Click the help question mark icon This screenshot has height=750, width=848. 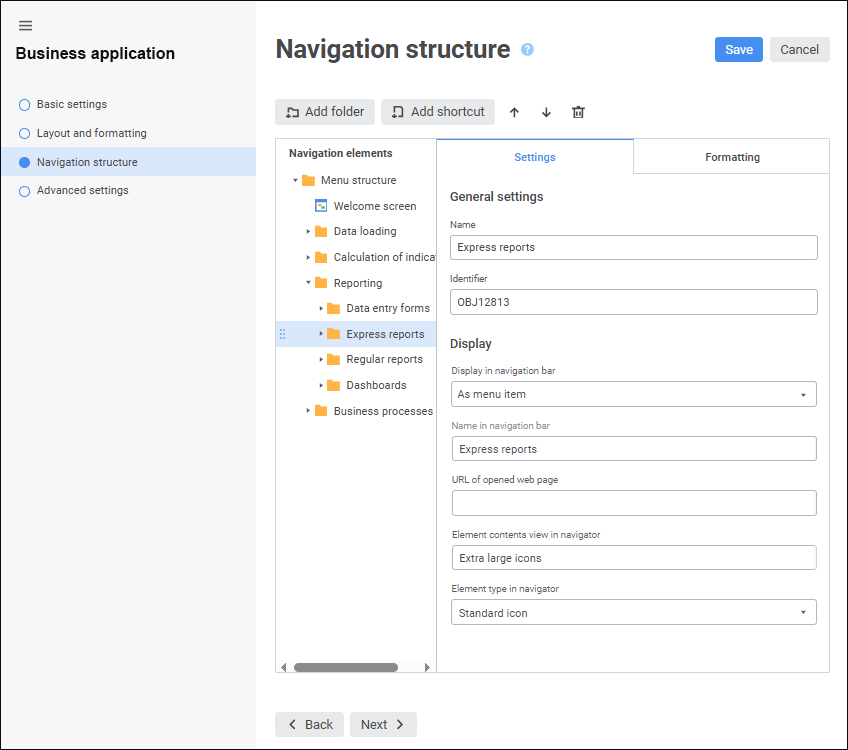(528, 50)
